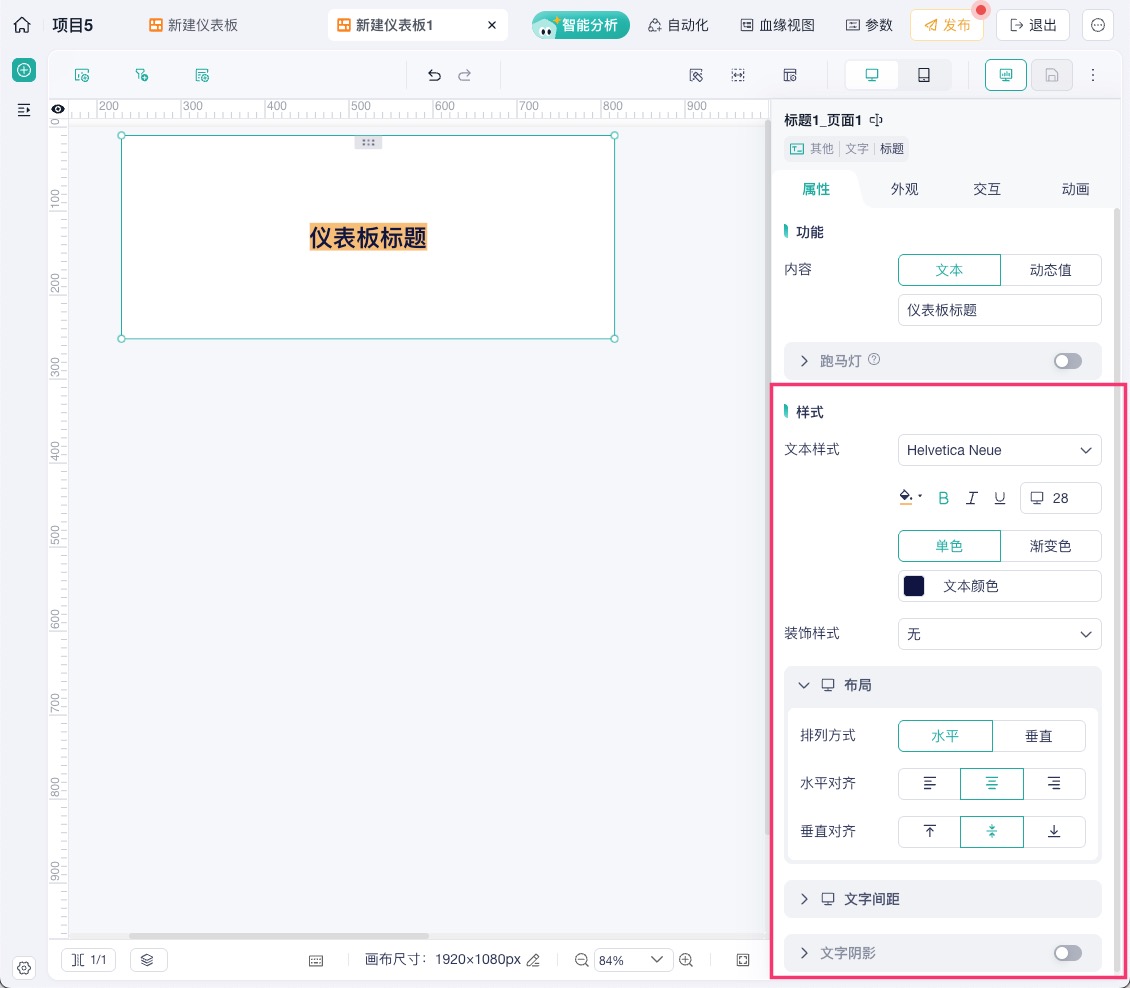Viewport: 1130px width, 988px height.
Task: Collapse the 布局 section
Action: (804, 685)
